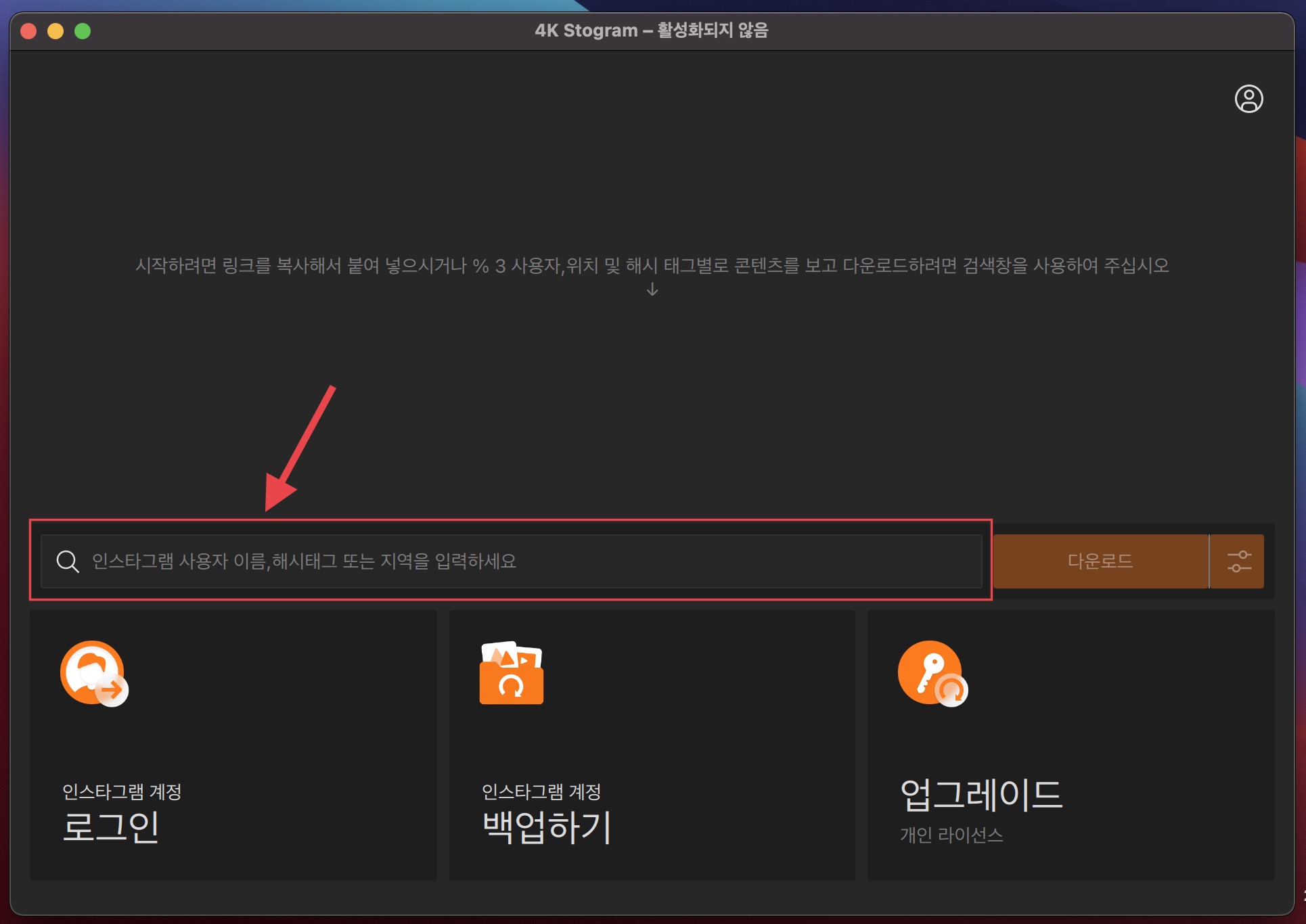Image resolution: width=1306 pixels, height=924 pixels.
Task: Close the 4K Stogram window
Action: 28,31
